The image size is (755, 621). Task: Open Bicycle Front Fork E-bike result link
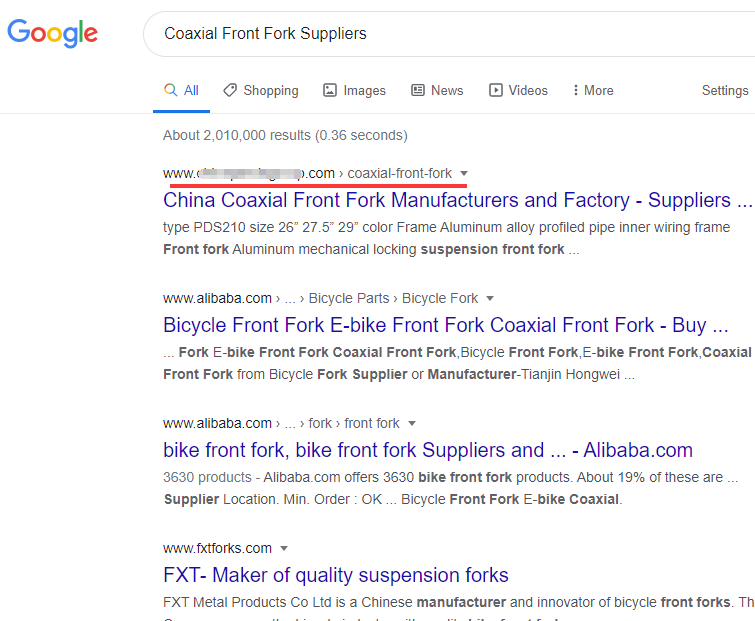pos(445,325)
